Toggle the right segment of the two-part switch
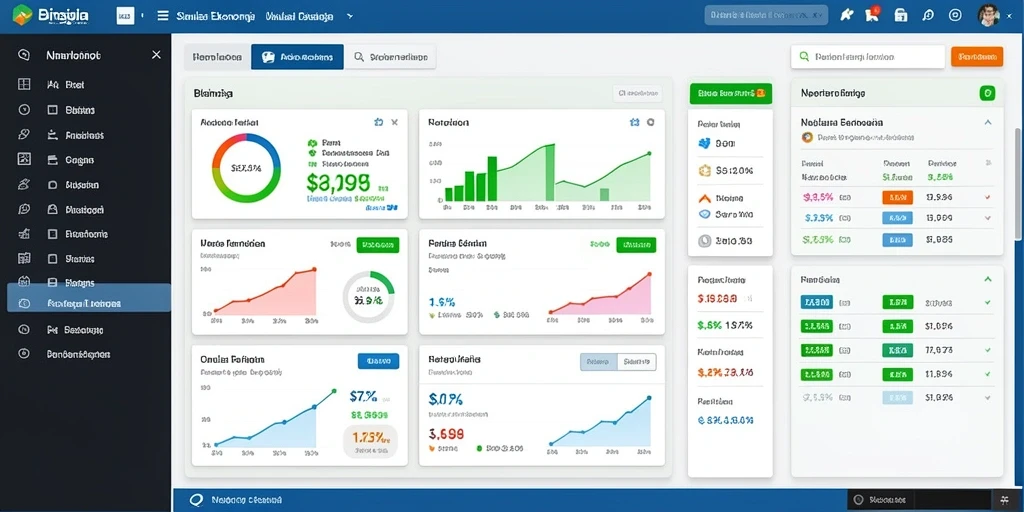The width and height of the screenshot is (1024, 512). [x=637, y=361]
